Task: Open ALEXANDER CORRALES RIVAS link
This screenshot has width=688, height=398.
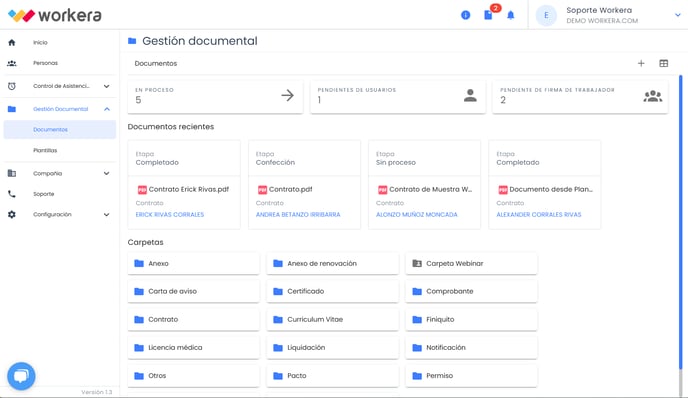Action: (x=538, y=215)
